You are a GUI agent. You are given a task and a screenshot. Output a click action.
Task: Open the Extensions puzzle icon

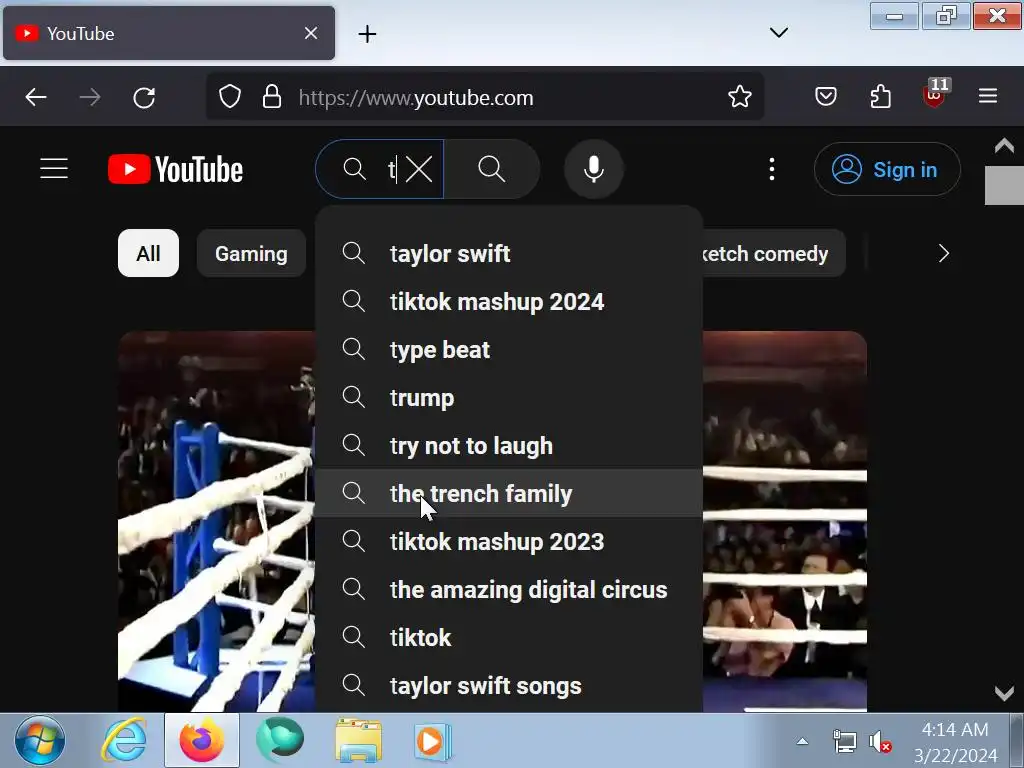pyautogui.click(x=880, y=97)
